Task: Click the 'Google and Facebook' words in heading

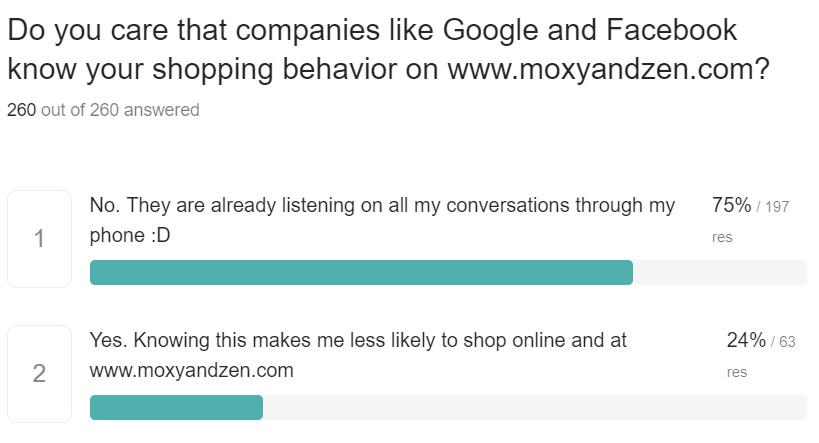Action: (x=590, y=30)
